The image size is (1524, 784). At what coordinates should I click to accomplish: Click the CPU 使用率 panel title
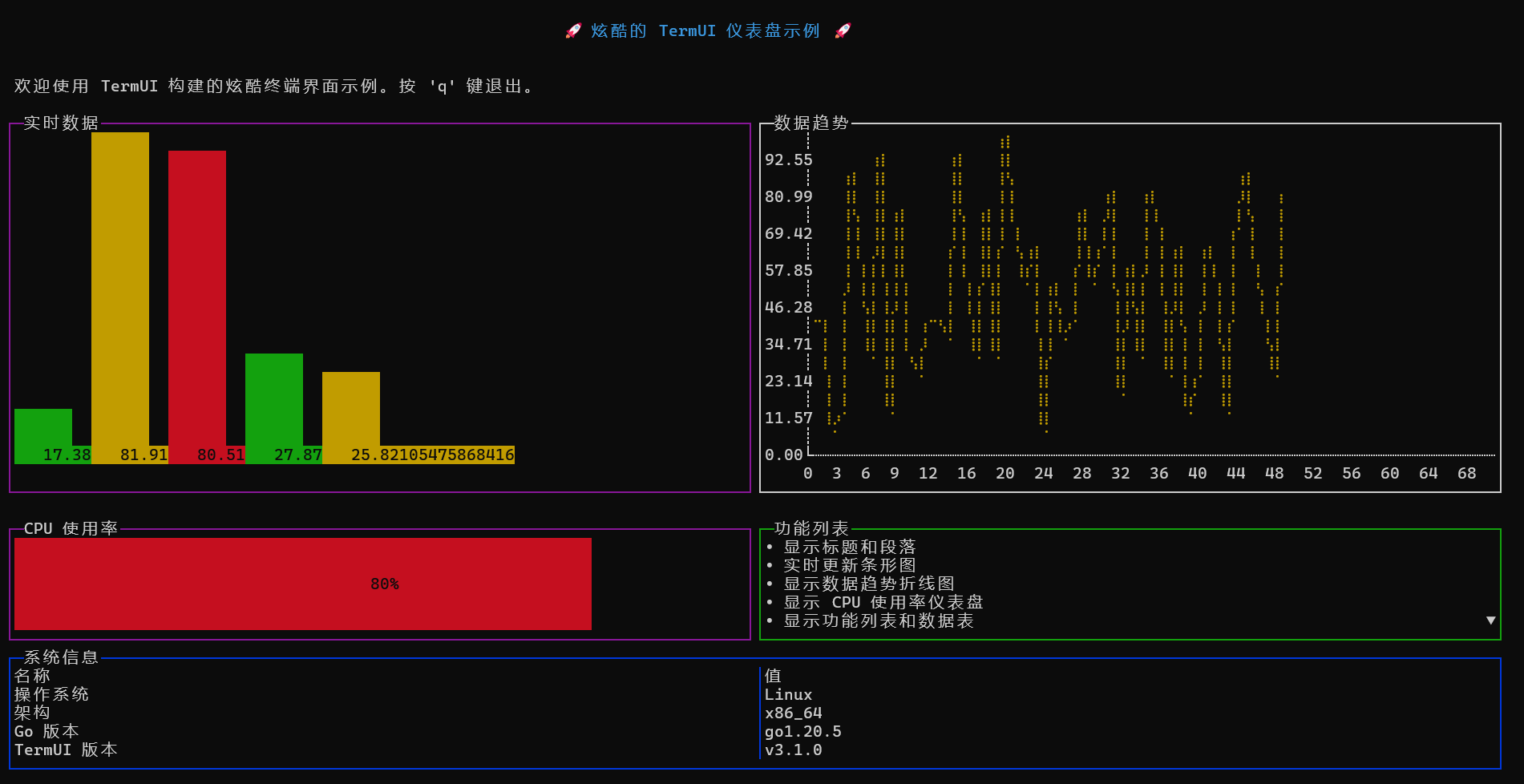71,528
